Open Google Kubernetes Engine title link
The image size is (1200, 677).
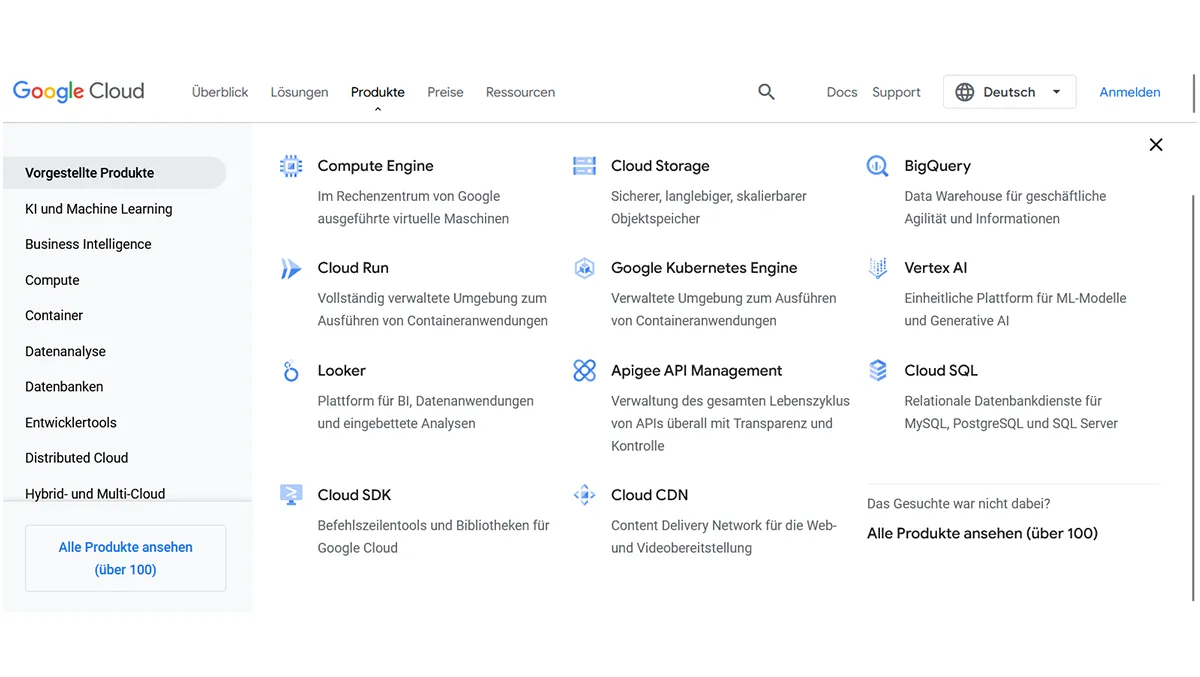[704, 268]
